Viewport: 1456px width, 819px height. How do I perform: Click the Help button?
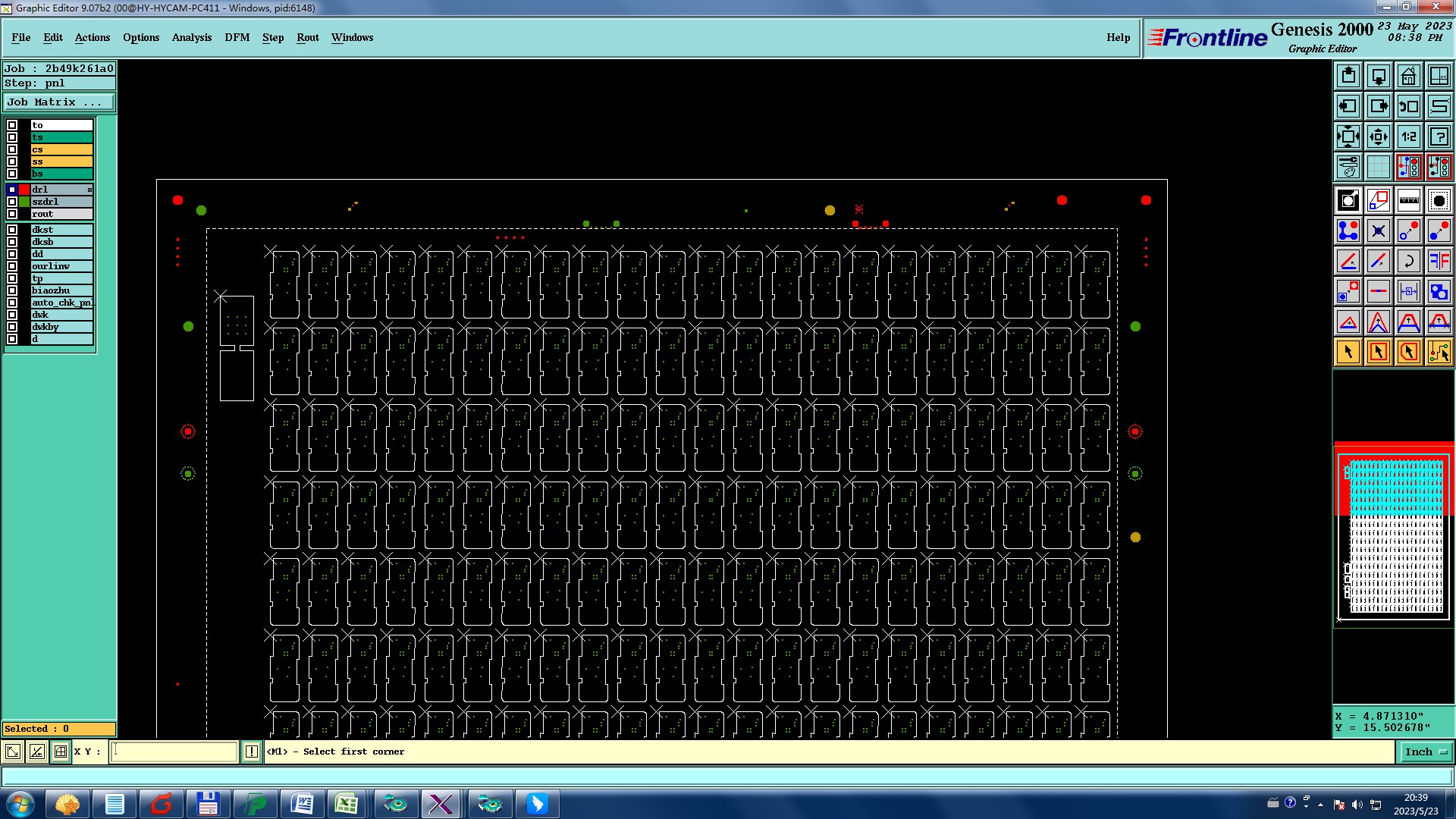click(1118, 37)
